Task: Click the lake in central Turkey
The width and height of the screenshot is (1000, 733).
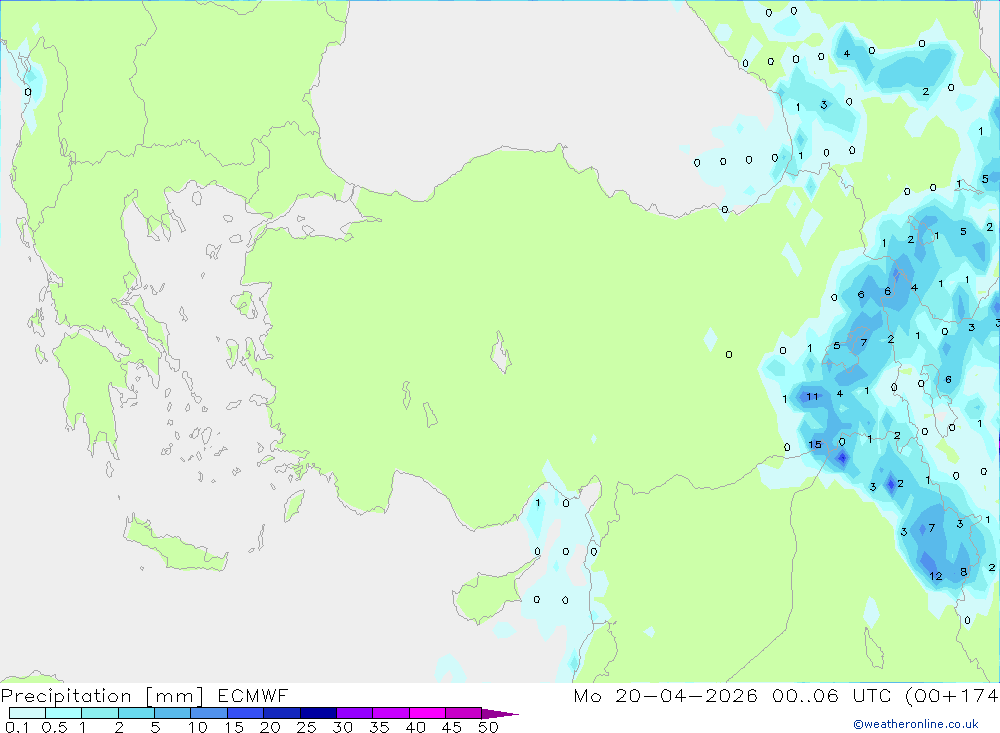Action: (x=501, y=352)
